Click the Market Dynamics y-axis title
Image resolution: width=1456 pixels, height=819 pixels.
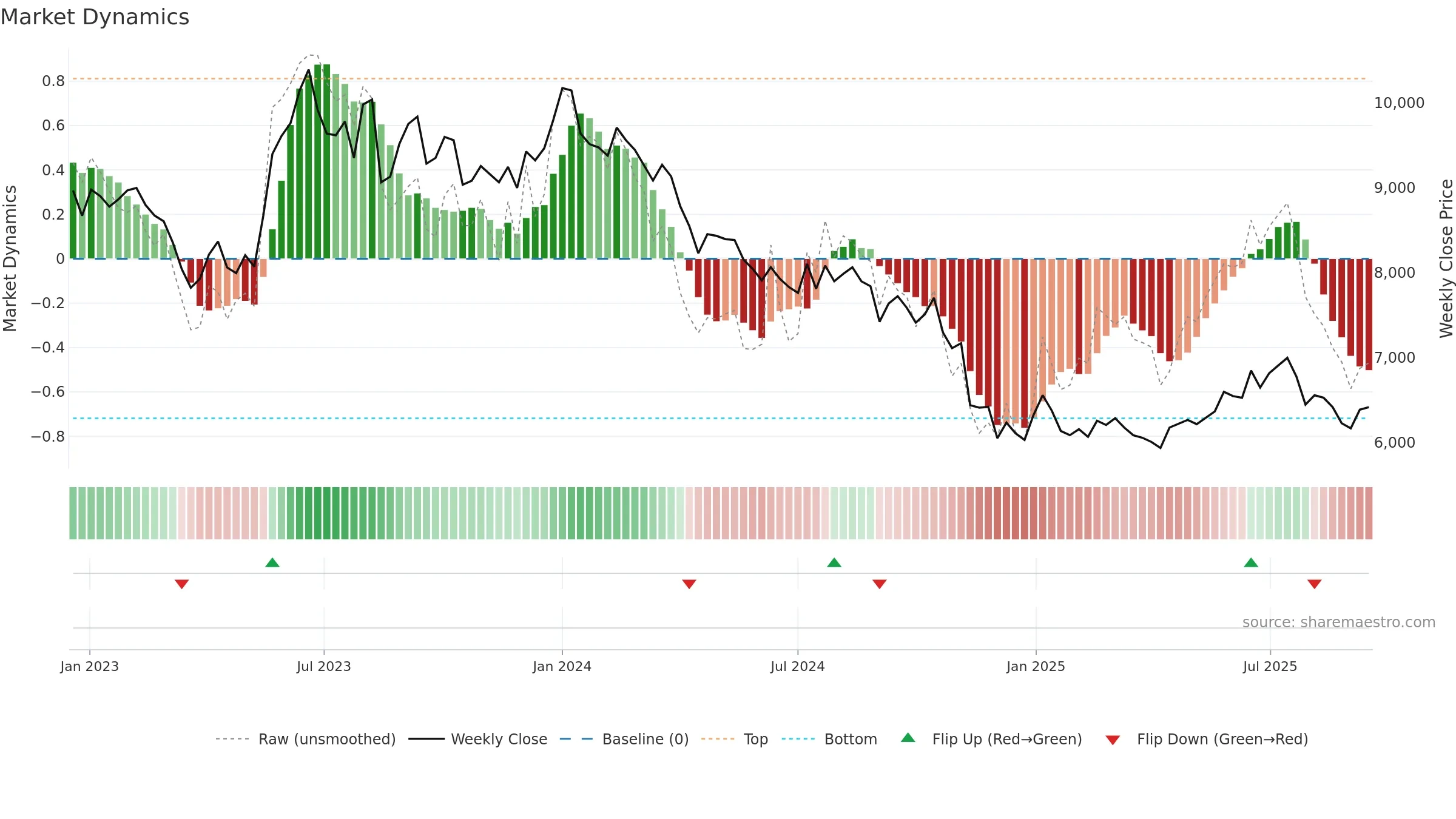(x=10, y=258)
